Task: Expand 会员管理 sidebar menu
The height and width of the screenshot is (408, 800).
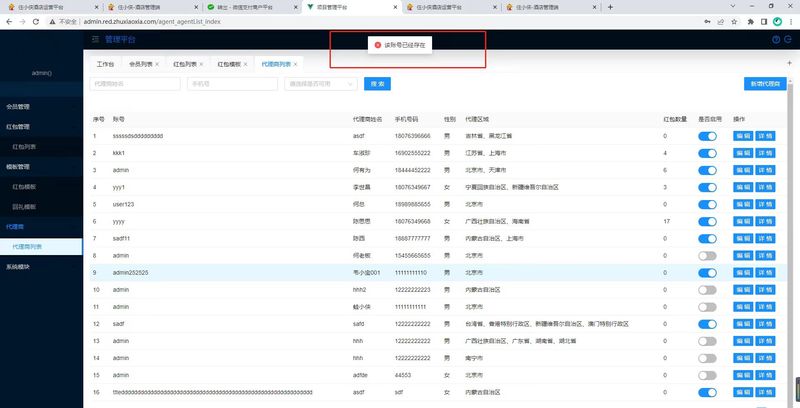Action: pos(41,107)
